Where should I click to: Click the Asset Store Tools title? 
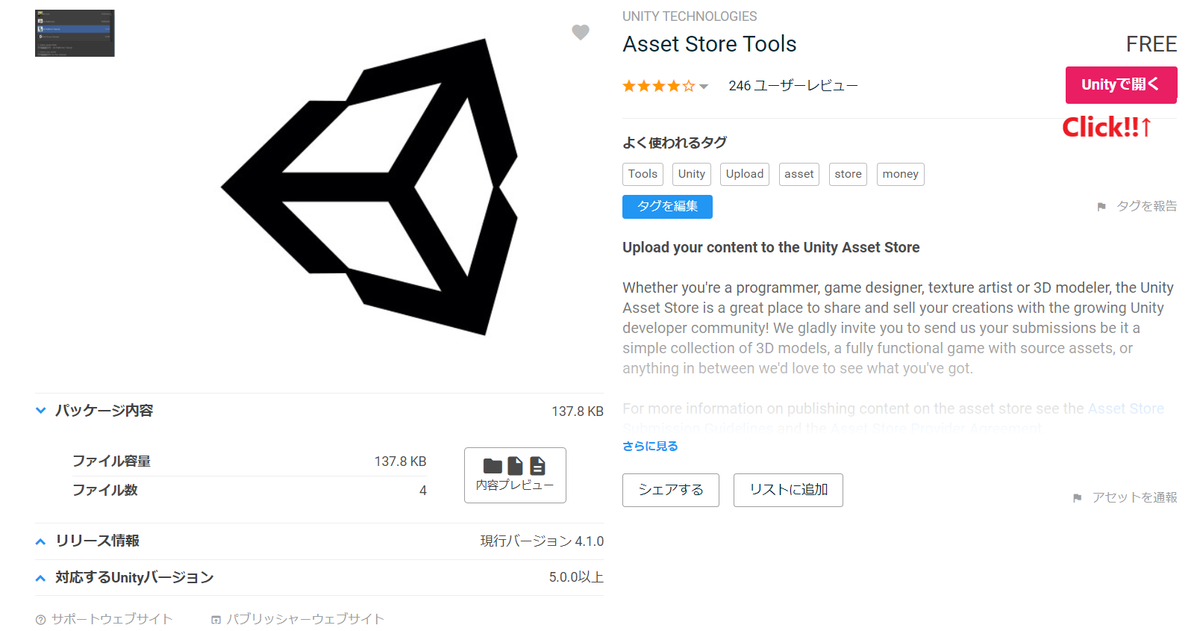click(709, 44)
